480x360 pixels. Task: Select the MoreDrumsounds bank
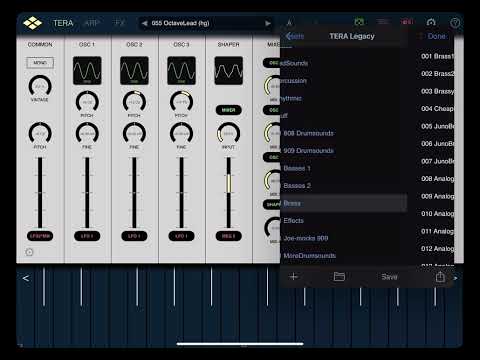[x=343, y=255]
